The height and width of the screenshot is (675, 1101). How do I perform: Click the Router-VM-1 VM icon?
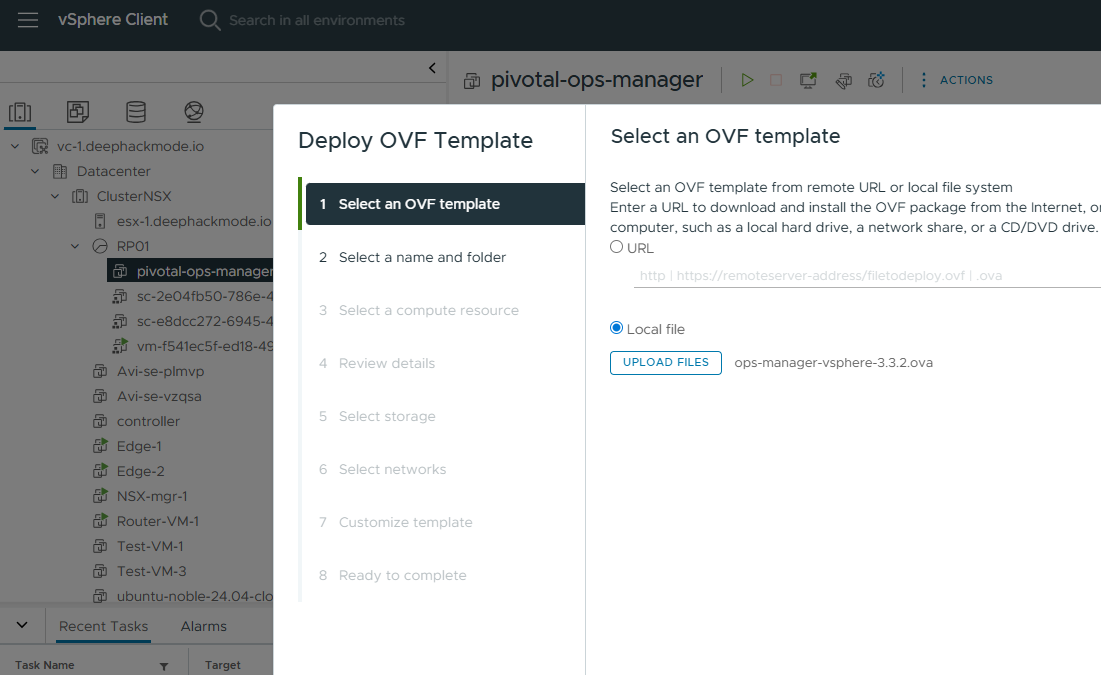[100, 521]
